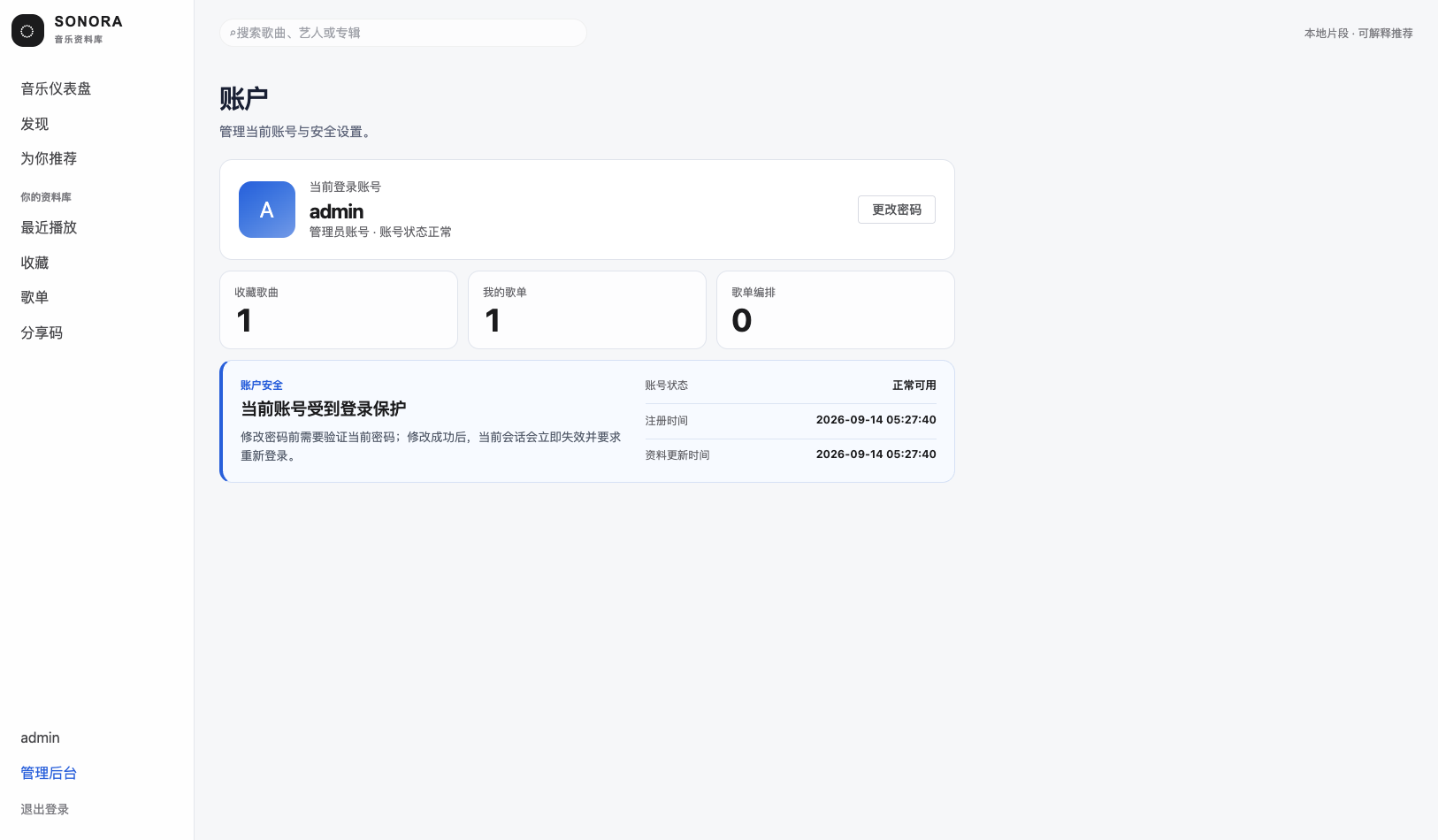Click the SONORA brand name
The width and height of the screenshot is (1438, 840).
click(88, 21)
